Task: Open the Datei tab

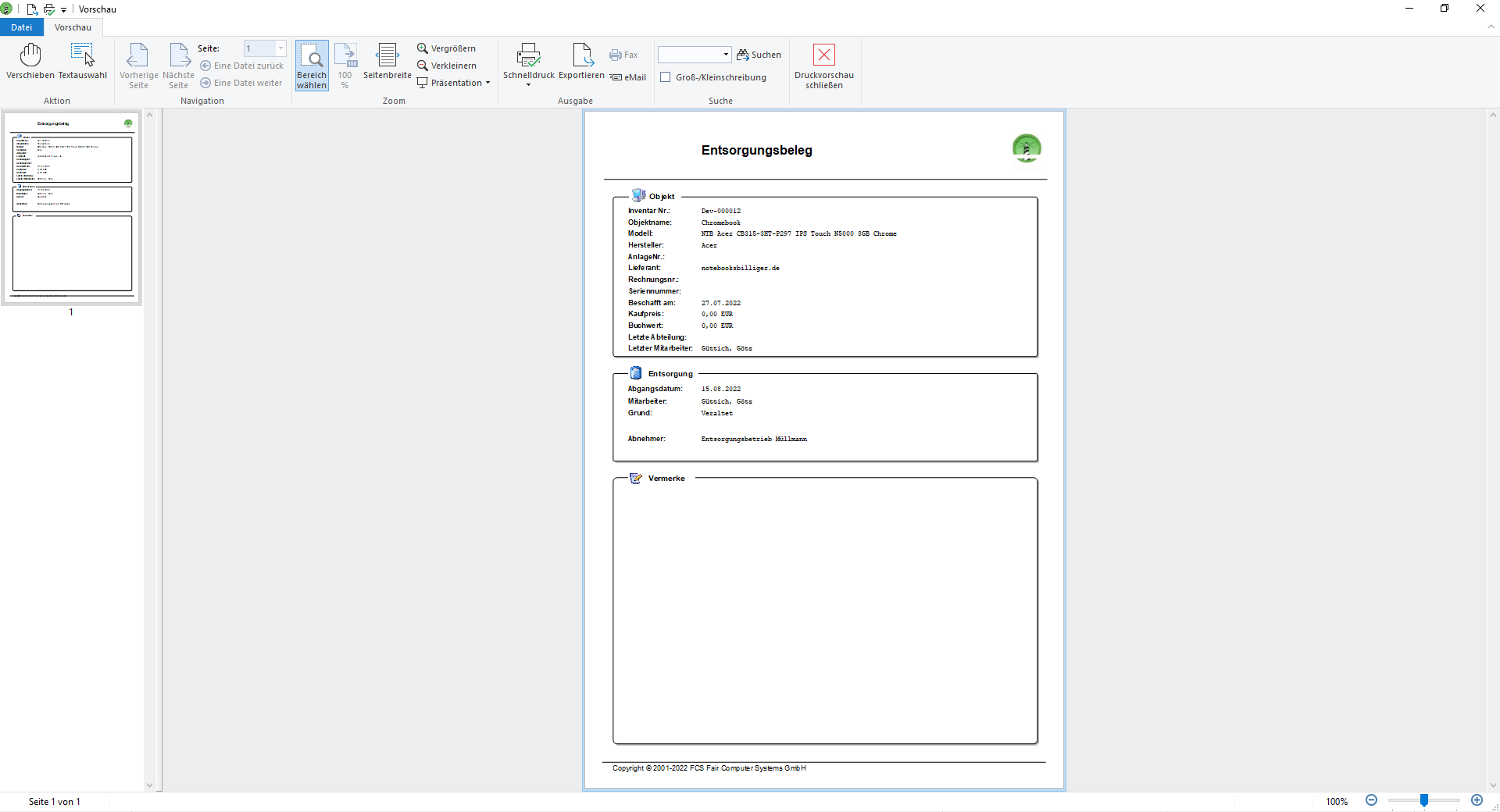Action: (22, 27)
